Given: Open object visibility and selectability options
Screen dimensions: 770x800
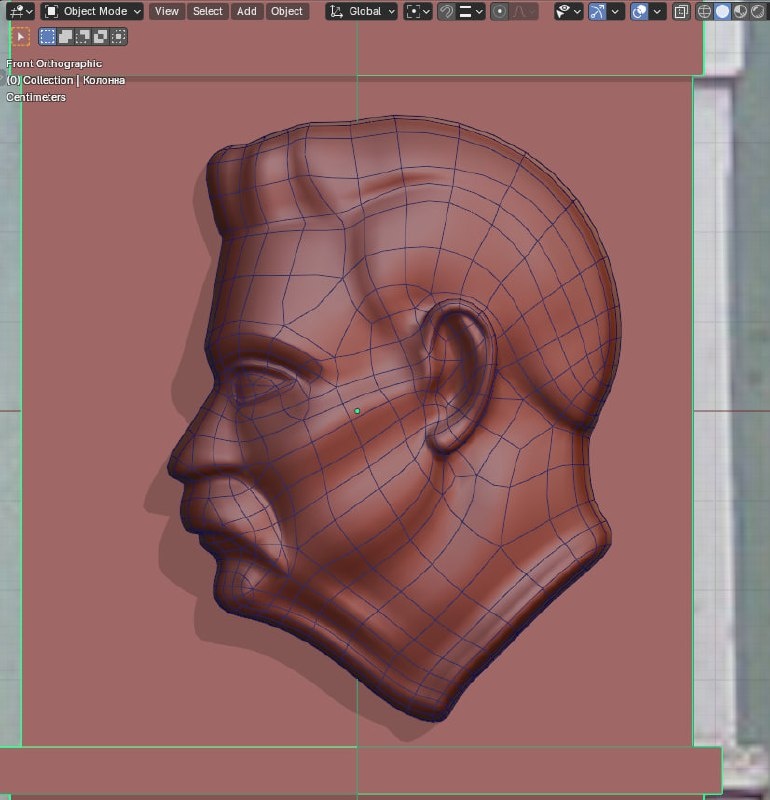Looking at the screenshot, I should [568, 11].
